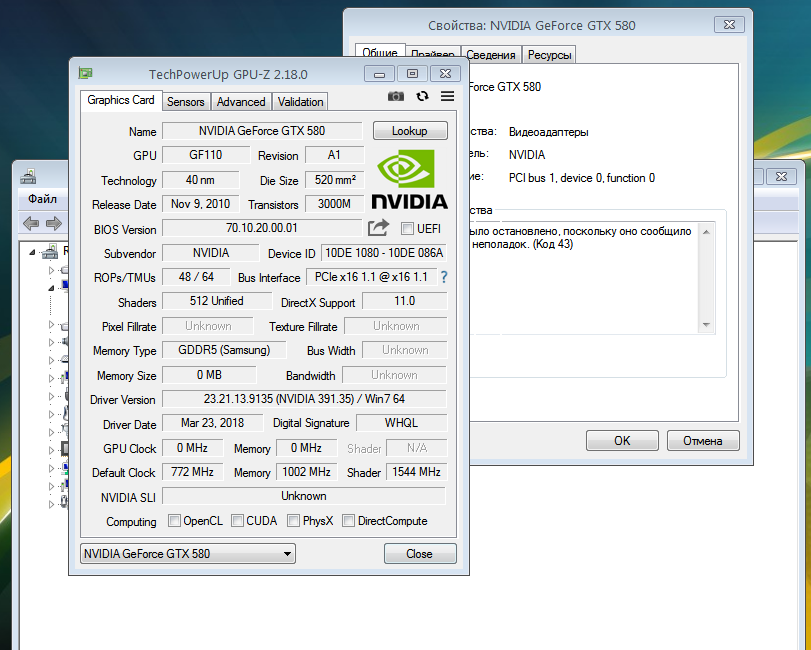Click the GPU-Z Close button

click(420, 554)
